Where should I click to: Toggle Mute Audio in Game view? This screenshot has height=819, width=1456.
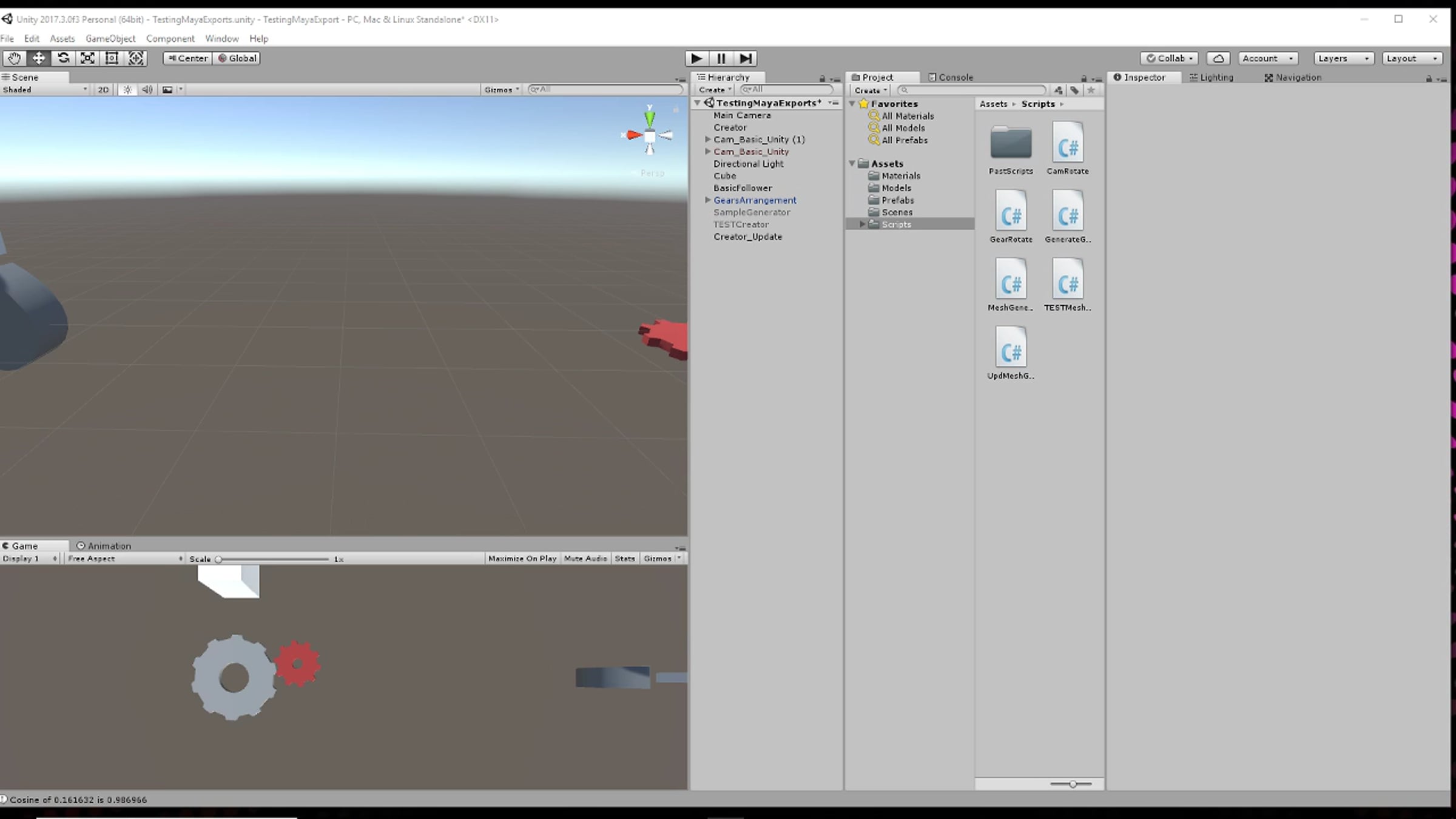click(x=585, y=559)
